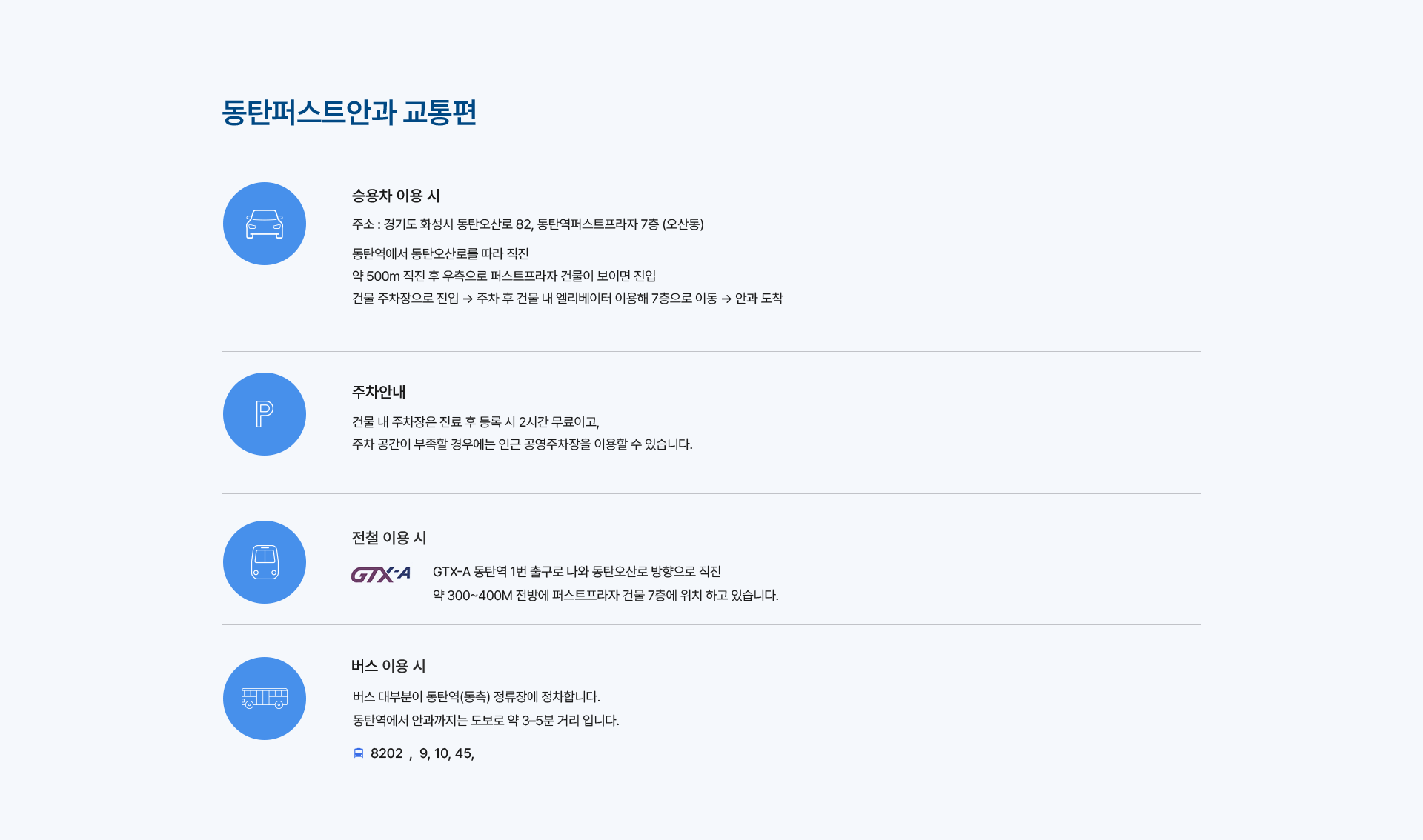Click the car icon for driving directions

[265, 224]
